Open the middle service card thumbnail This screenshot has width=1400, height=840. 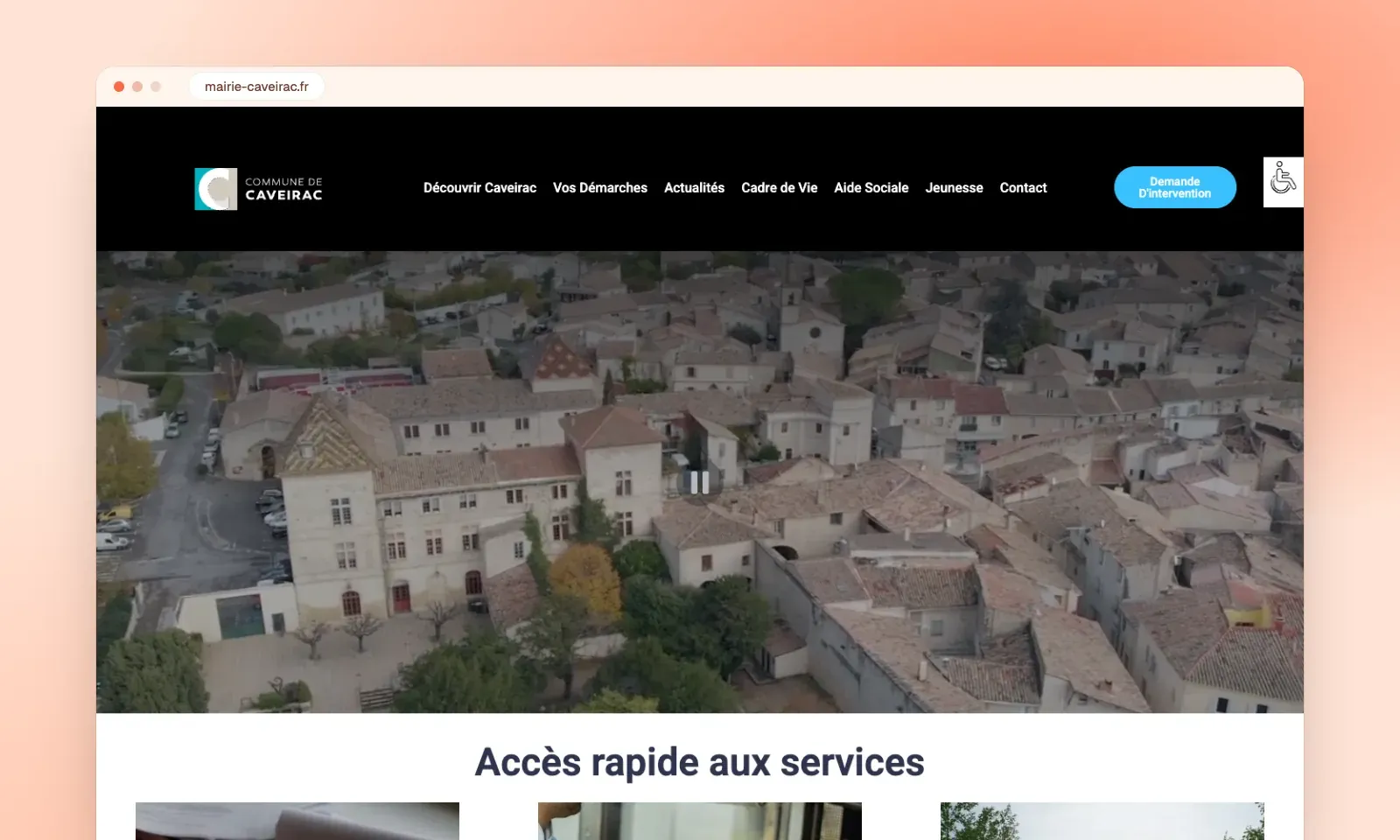click(700, 821)
